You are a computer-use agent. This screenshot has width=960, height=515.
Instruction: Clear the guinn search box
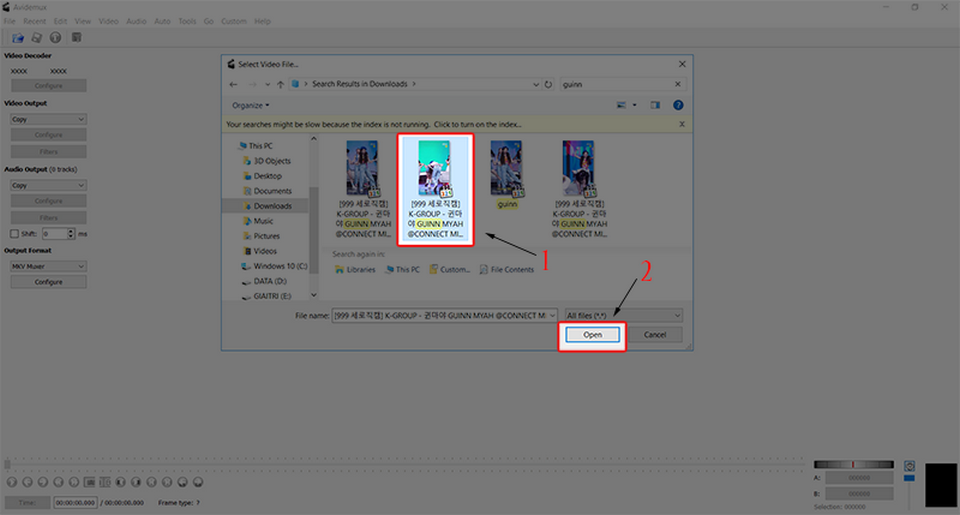coord(678,85)
